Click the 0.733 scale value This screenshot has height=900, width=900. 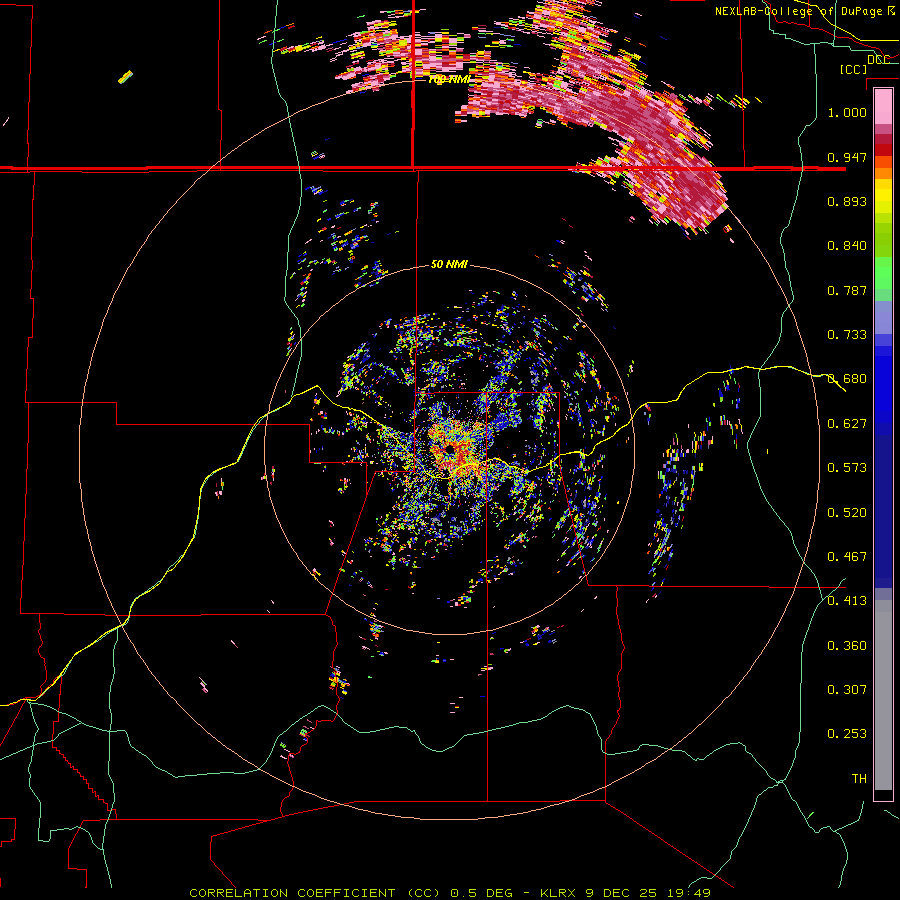[x=847, y=335]
